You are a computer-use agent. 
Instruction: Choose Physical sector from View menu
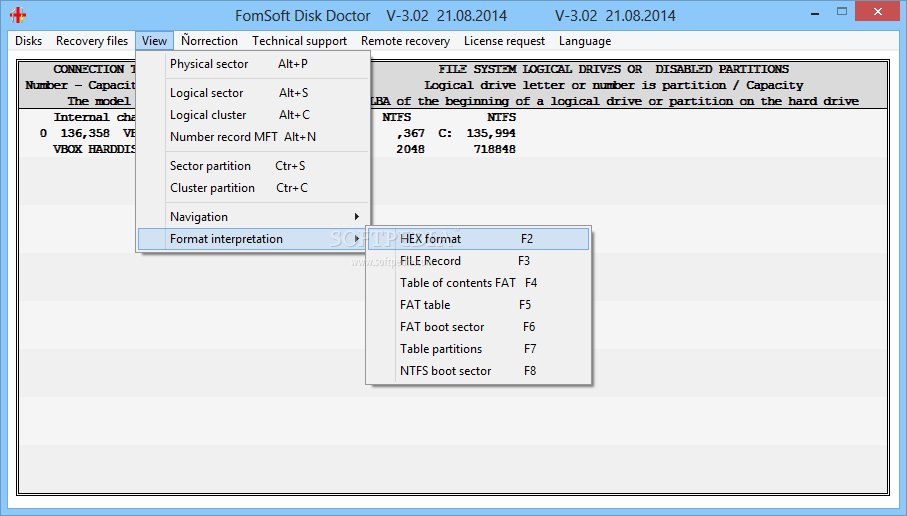coord(253,64)
